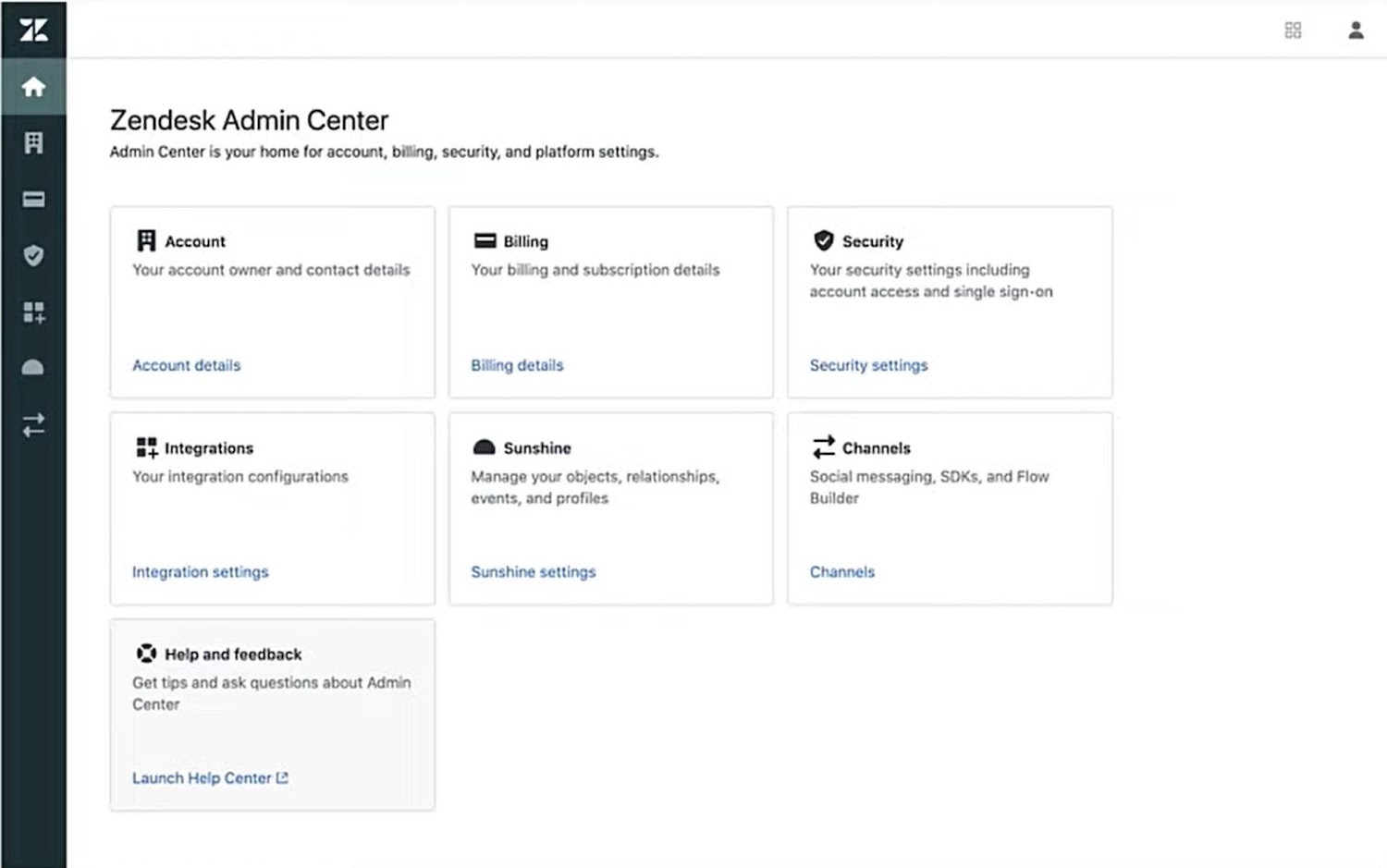Click dome icon on Sunshine card

point(484,447)
